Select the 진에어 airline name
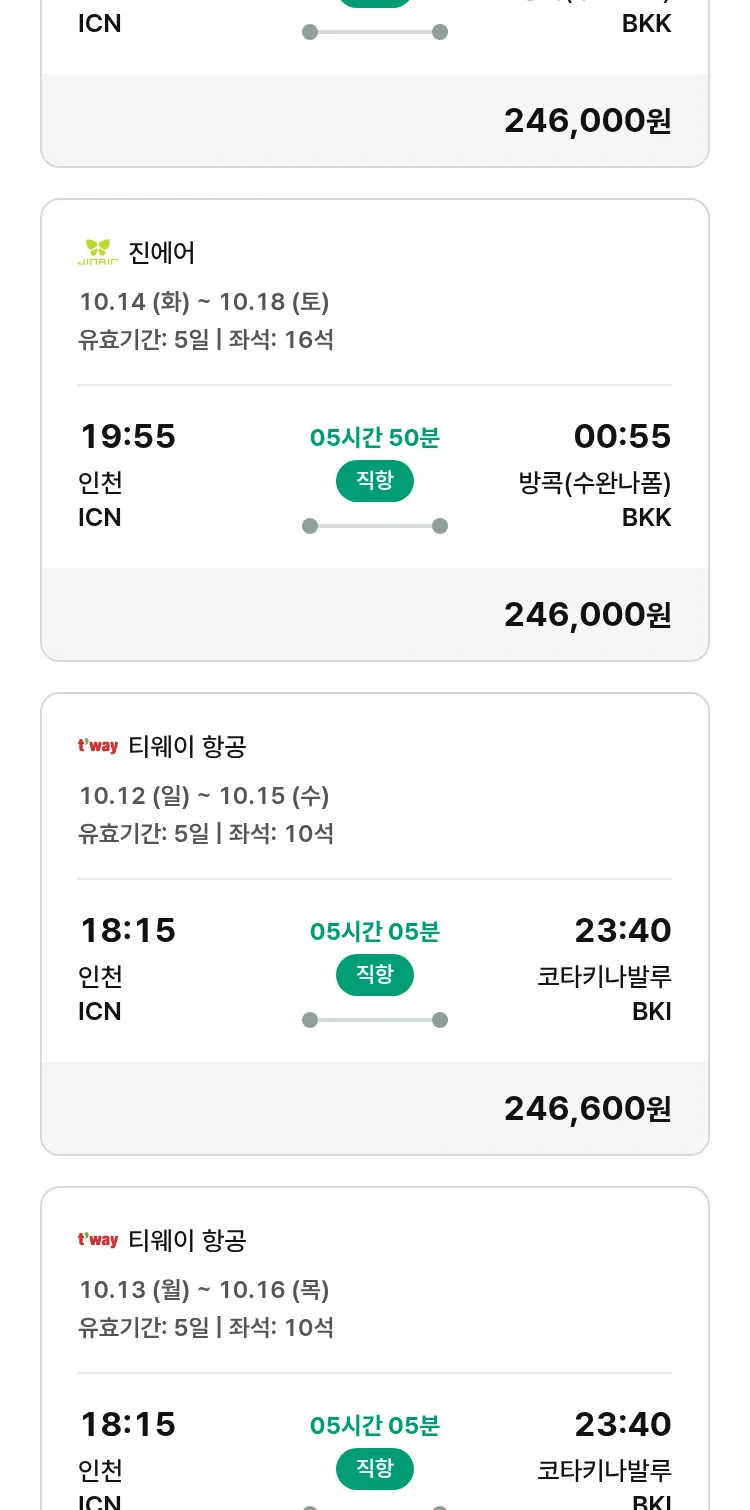Image resolution: width=750 pixels, height=1510 pixels. pyautogui.click(x=162, y=253)
